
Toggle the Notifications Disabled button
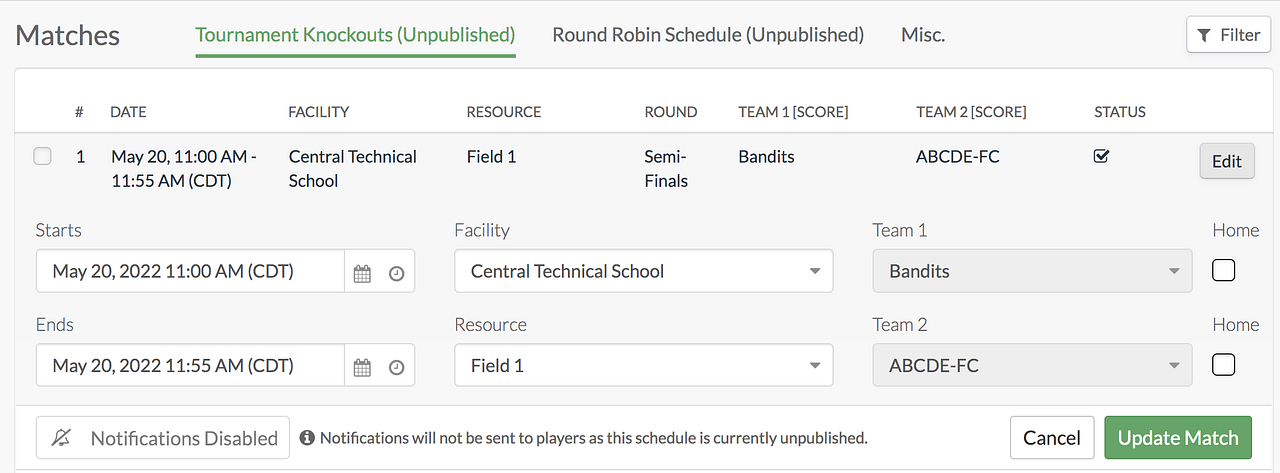coord(163,438)
